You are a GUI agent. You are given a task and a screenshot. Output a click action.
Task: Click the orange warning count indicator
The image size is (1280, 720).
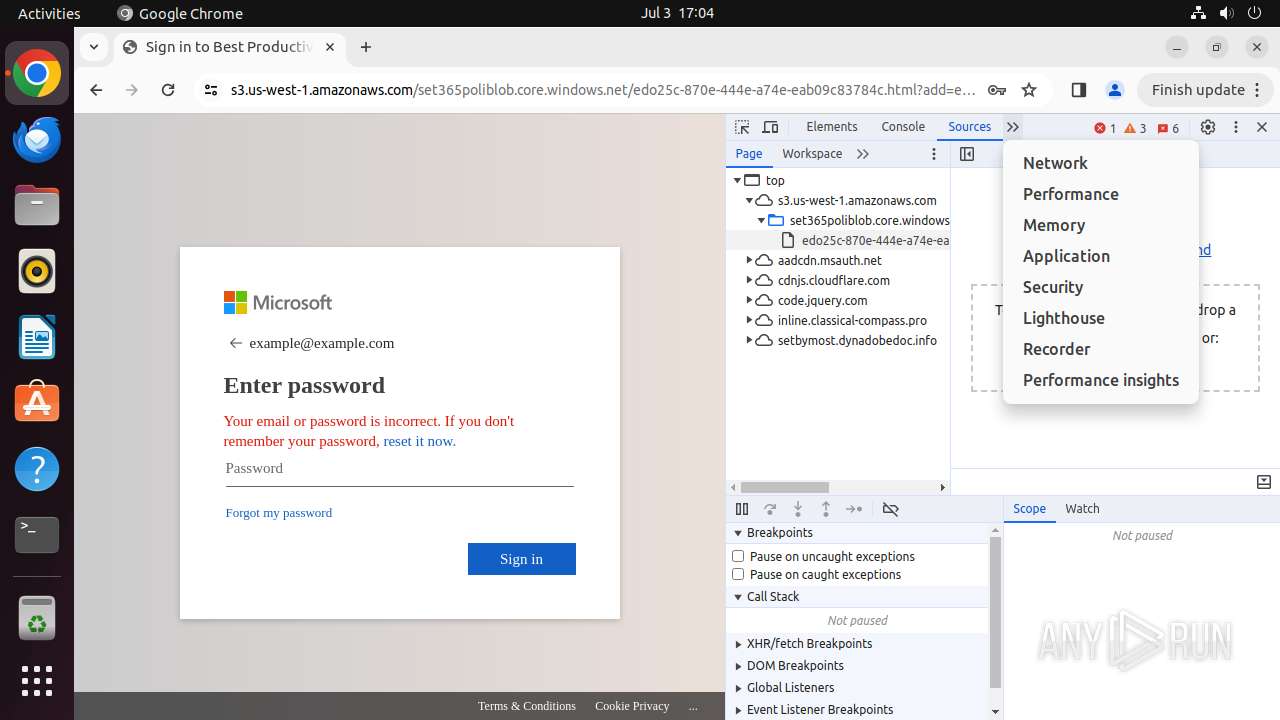point(1135,128)
